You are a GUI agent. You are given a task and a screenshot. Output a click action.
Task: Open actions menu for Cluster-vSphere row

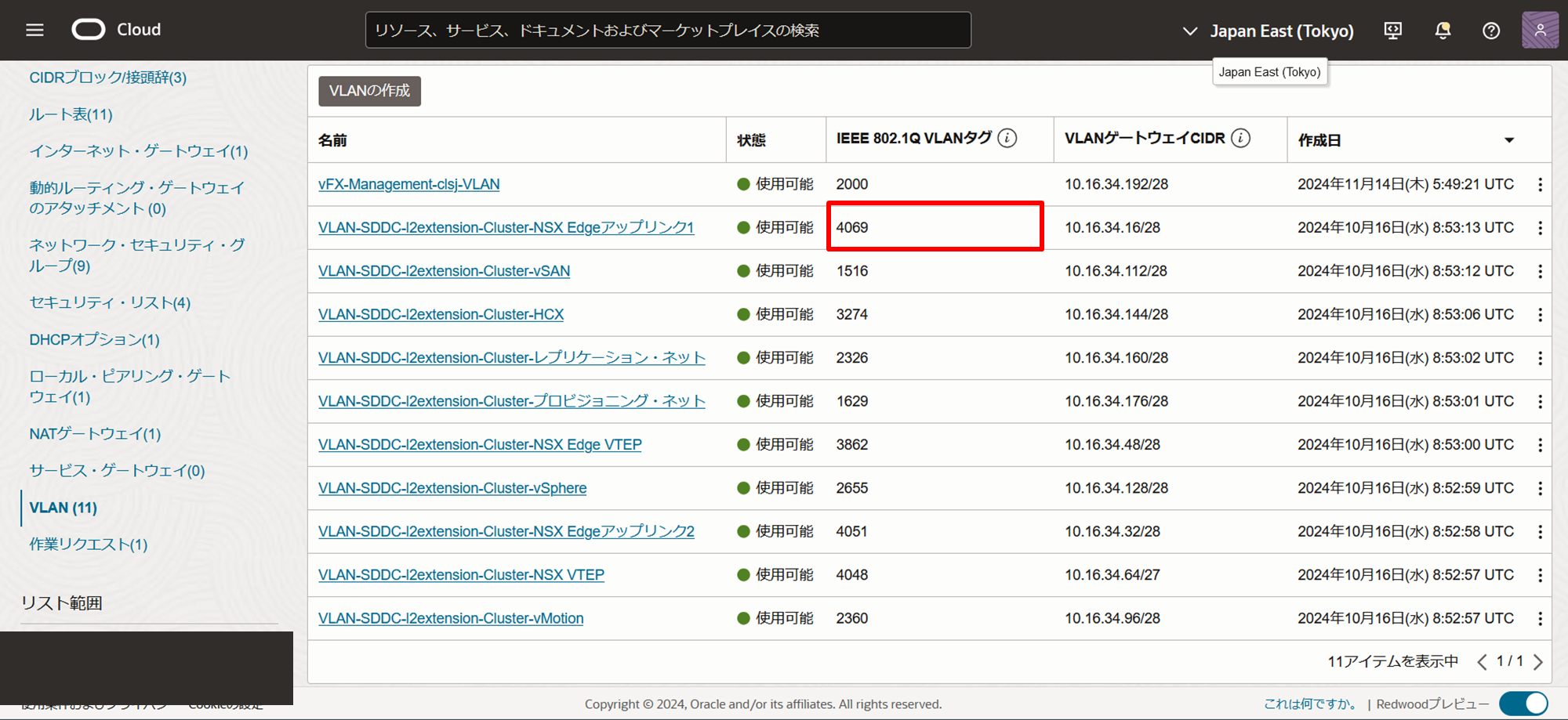click(x=1540, y=488)
